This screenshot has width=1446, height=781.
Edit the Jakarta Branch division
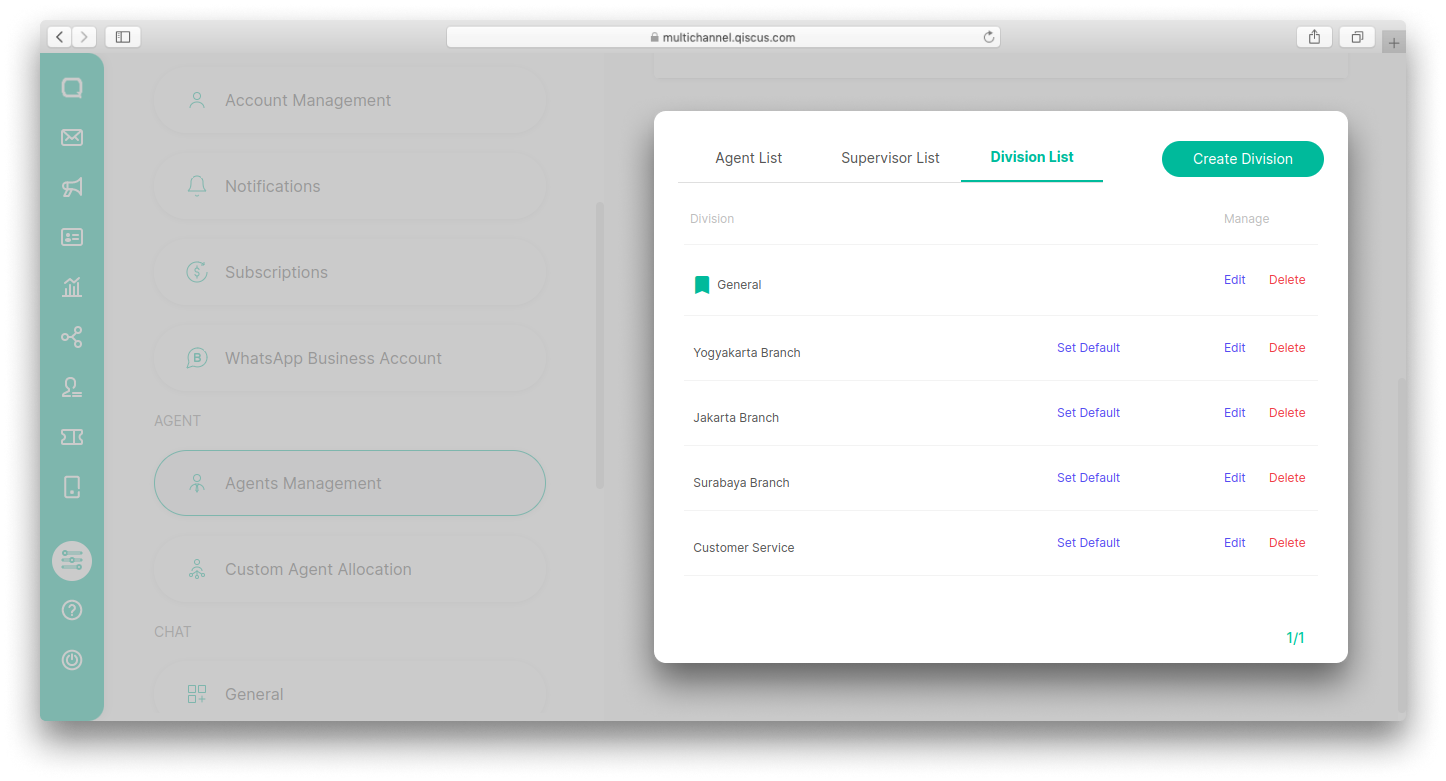pyautogui.click(x=1235, y=413)
